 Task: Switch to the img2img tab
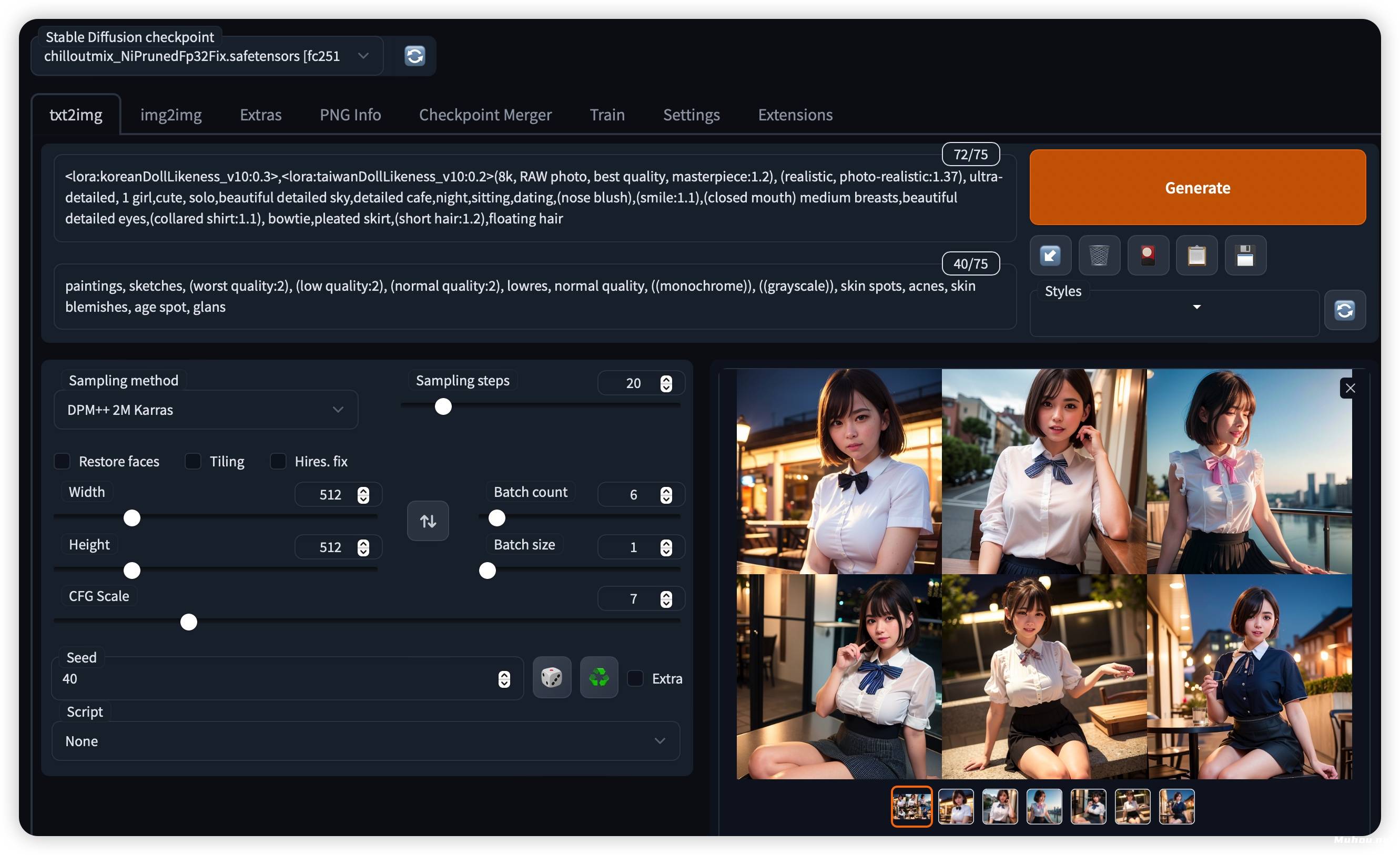click(x=172, y=113)
